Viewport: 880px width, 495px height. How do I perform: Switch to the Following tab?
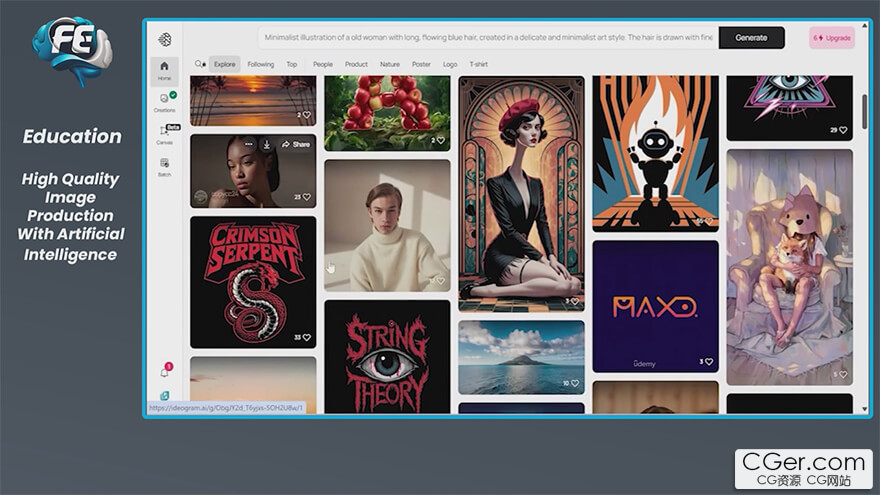tap(261, 64)
